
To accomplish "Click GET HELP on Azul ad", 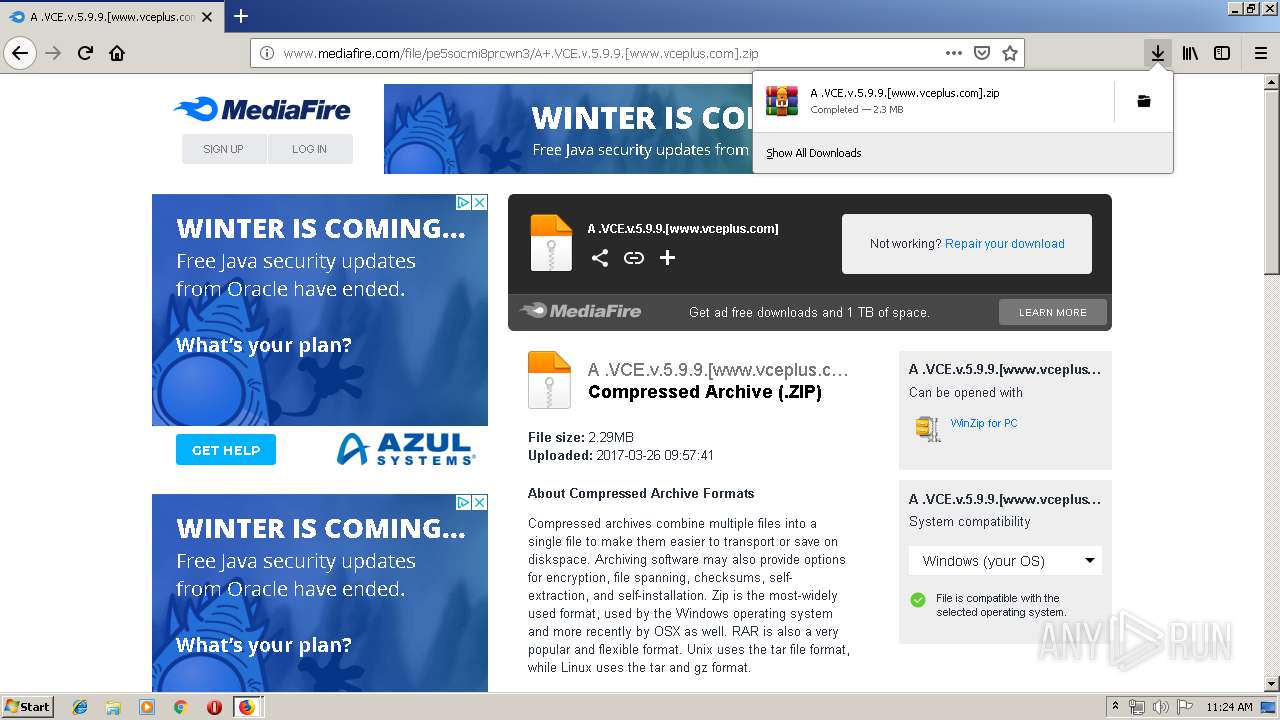I will 226,450.
